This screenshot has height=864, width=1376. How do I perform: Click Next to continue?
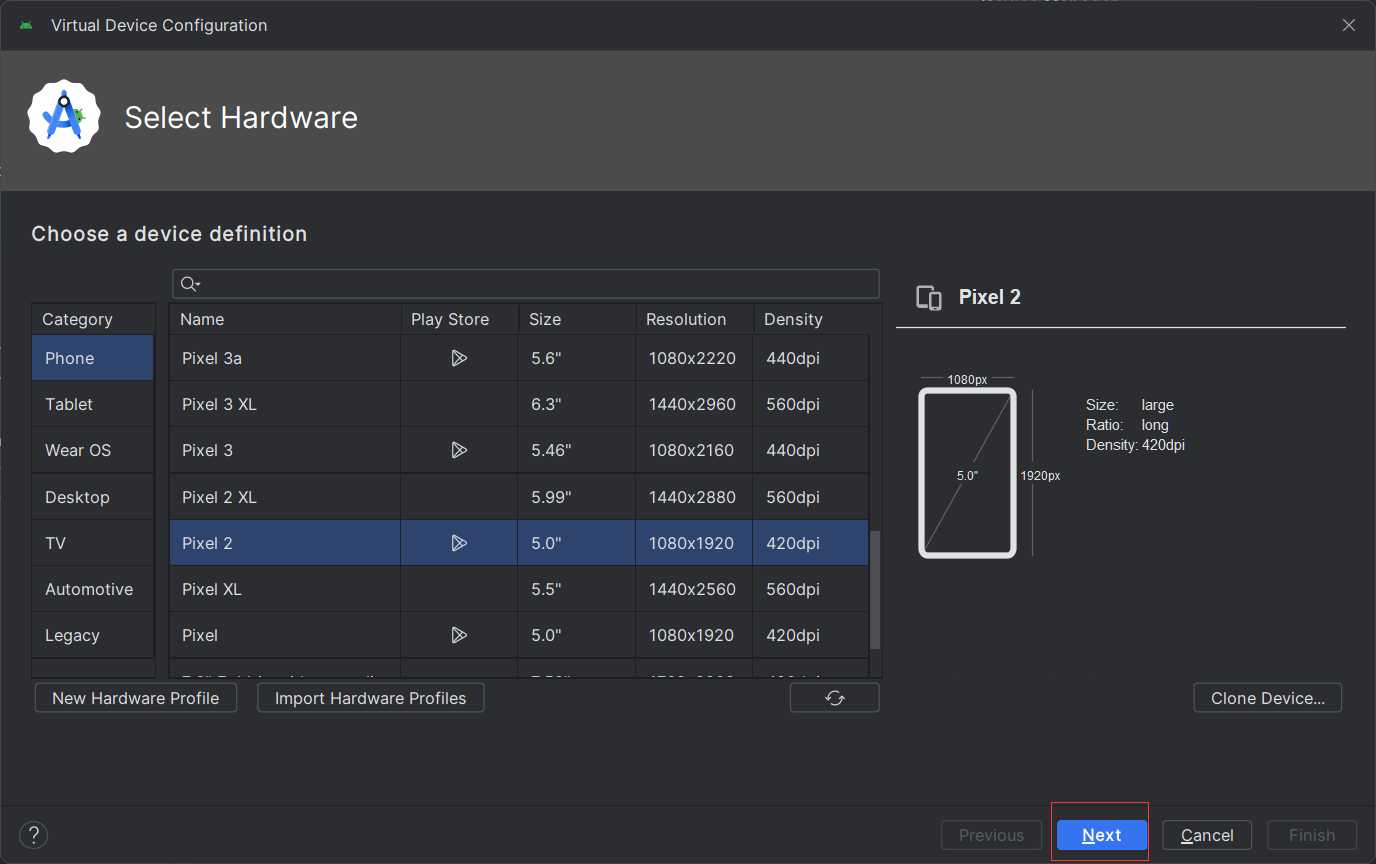click(1101, 835)
